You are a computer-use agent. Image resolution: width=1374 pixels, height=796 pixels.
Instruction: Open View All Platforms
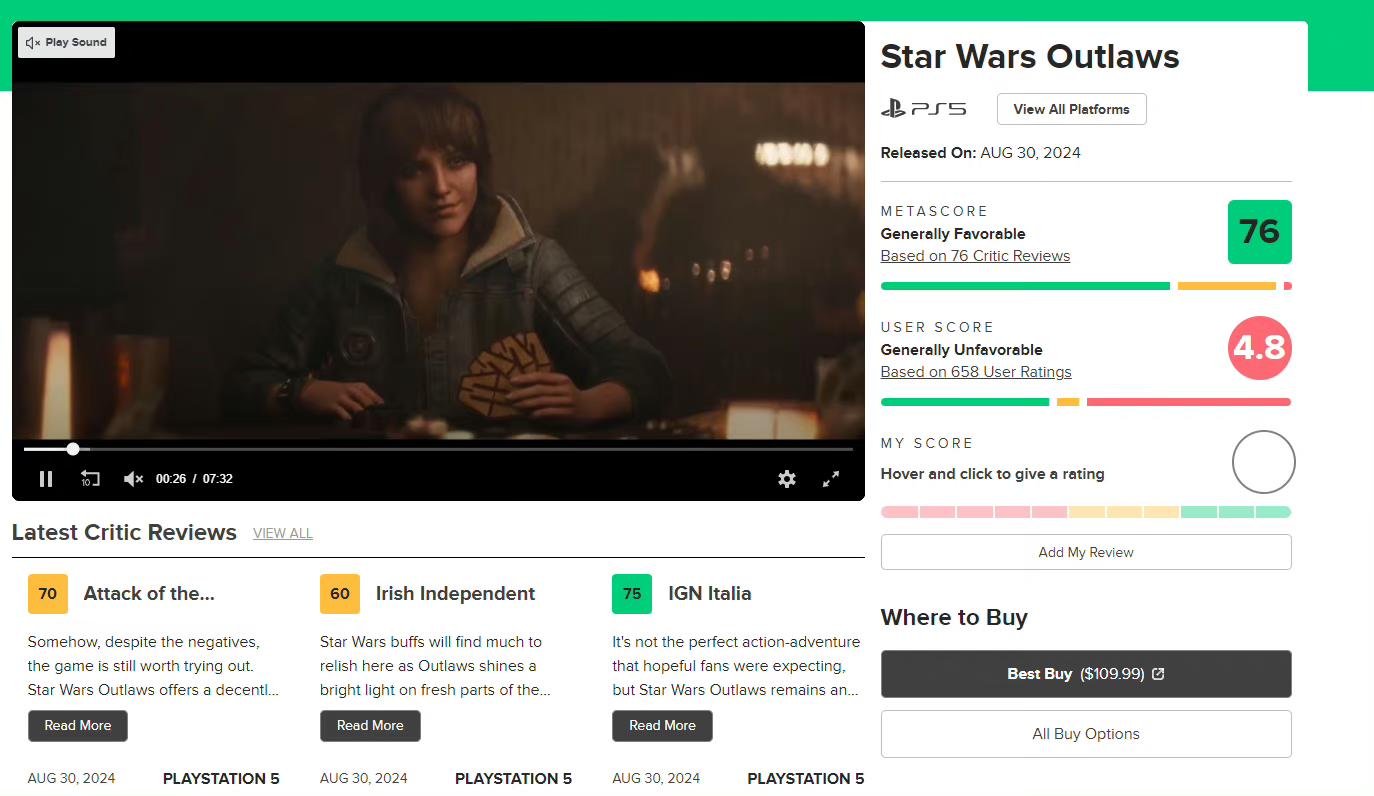click(1071, 109)
